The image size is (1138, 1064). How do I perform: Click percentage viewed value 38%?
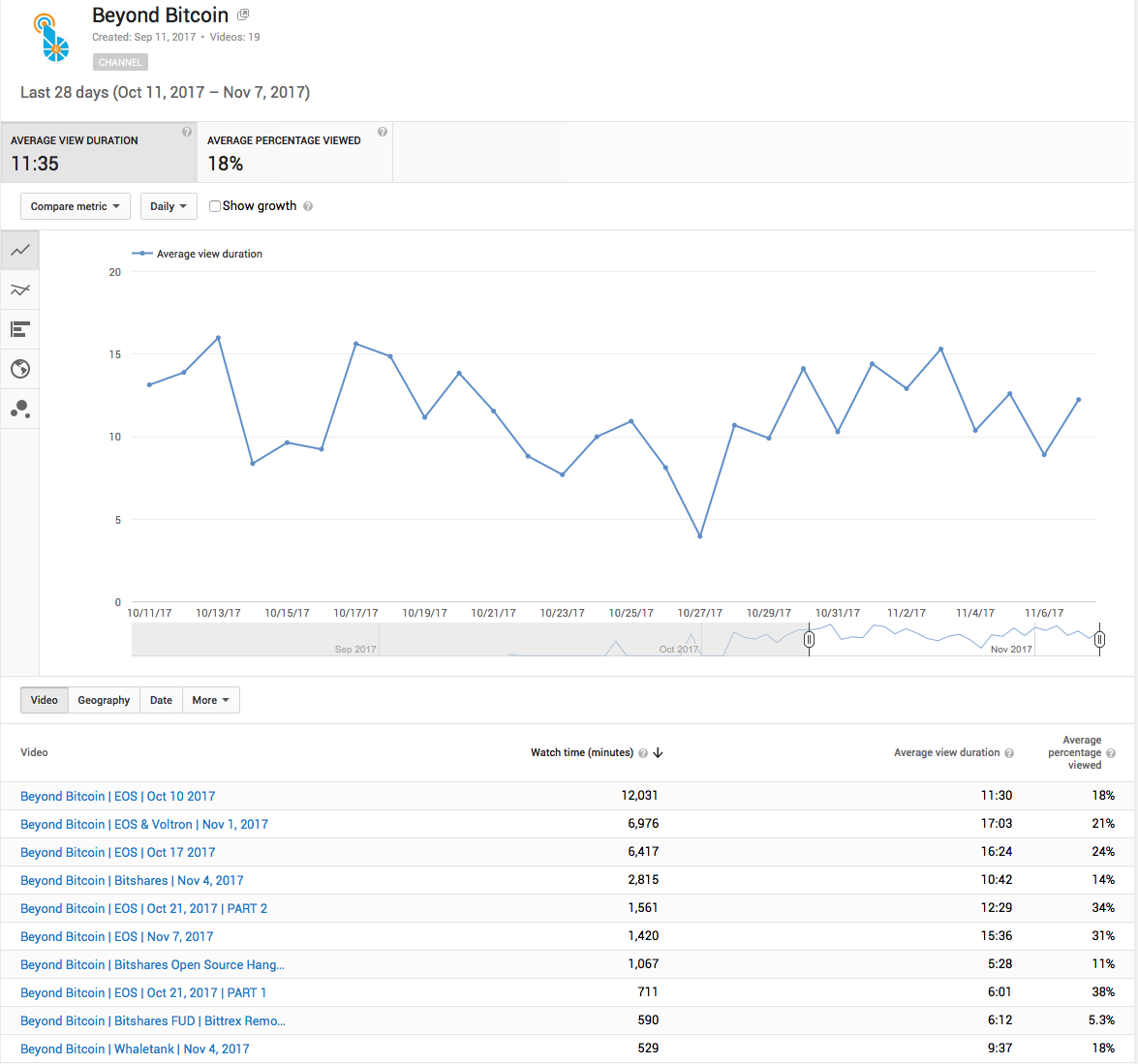[x=1103, y=992]
